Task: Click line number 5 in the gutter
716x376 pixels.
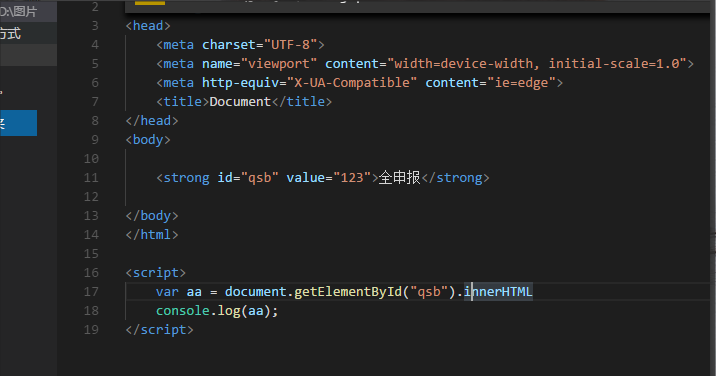Action: 95,64
